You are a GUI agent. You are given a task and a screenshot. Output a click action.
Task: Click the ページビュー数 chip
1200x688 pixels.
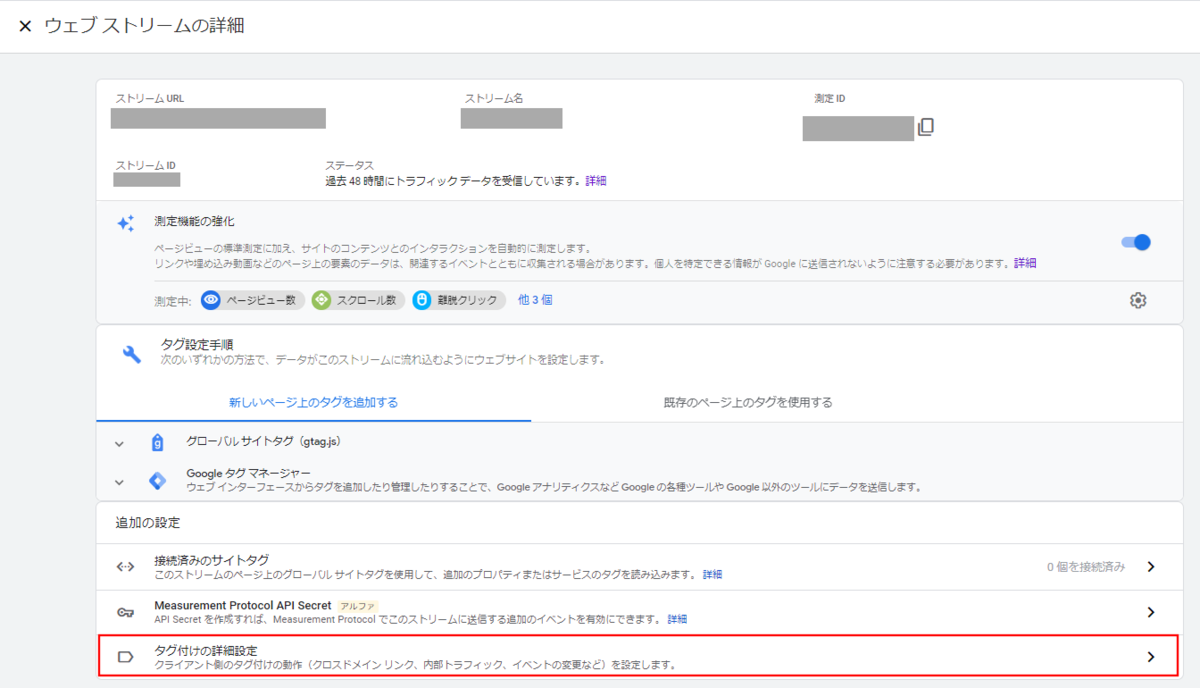pyautogui.click(x=253, y=300)
